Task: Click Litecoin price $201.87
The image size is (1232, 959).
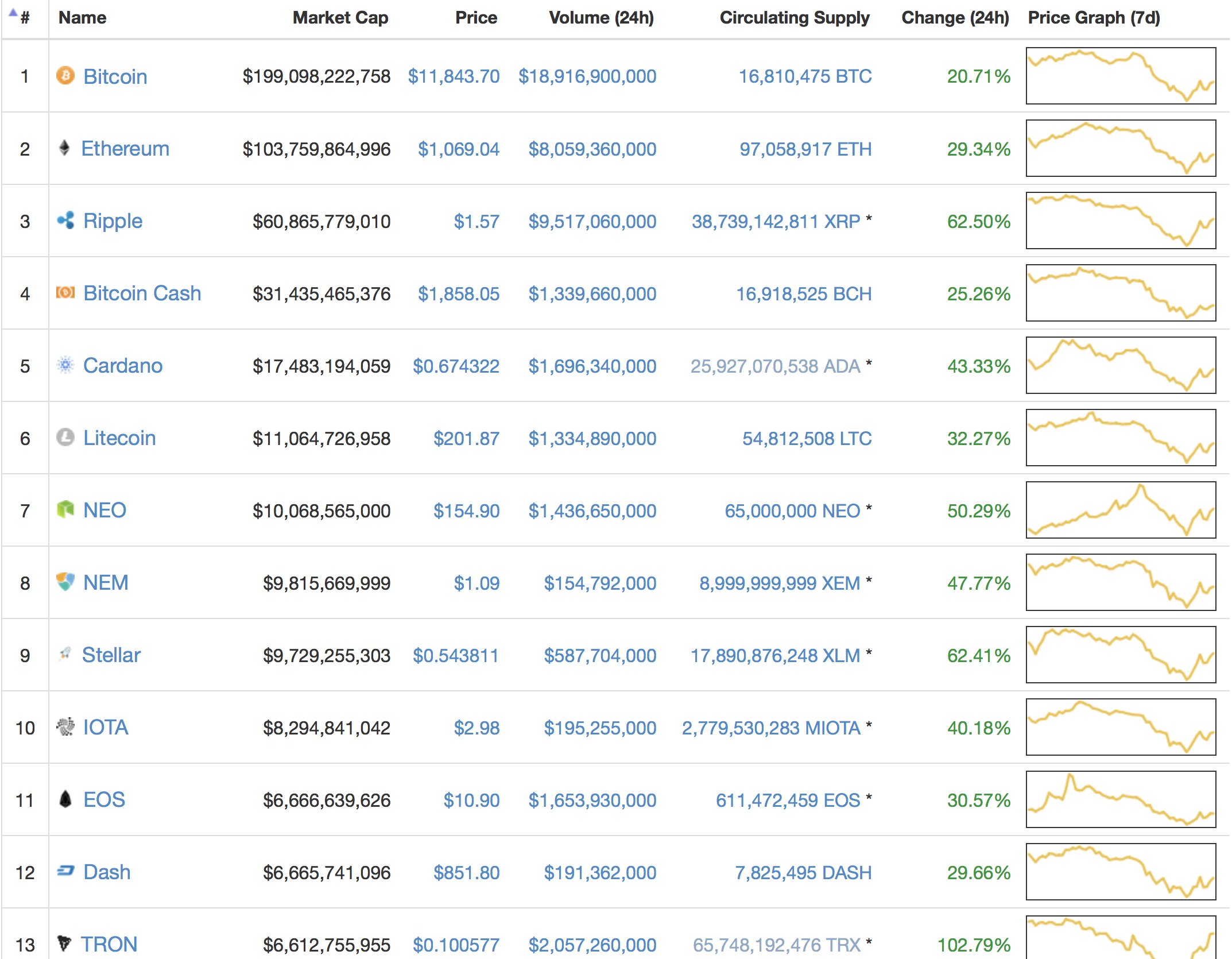Action: click(x=466, y=439)
